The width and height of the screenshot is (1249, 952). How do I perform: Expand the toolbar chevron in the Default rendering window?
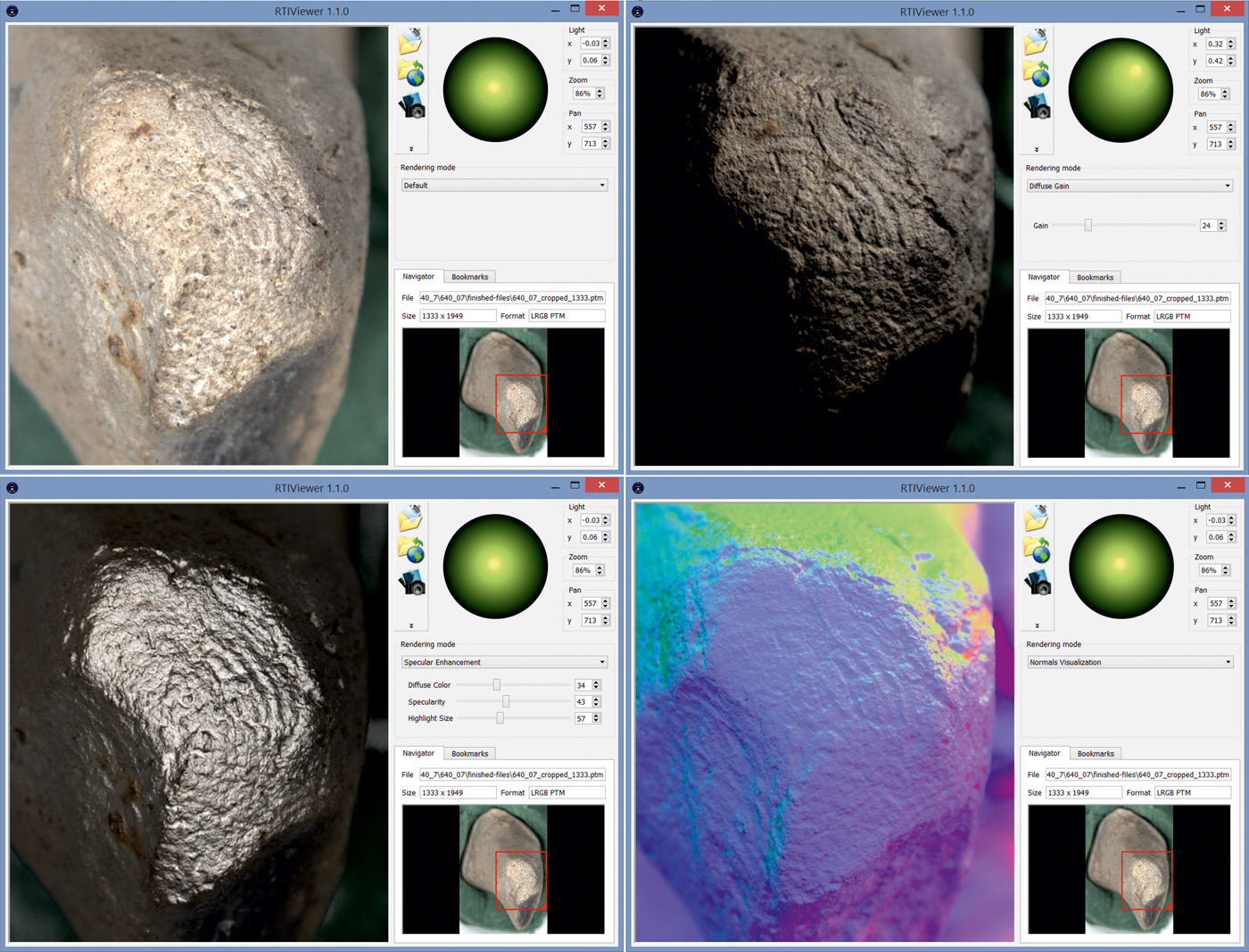(x=411, y=149)
